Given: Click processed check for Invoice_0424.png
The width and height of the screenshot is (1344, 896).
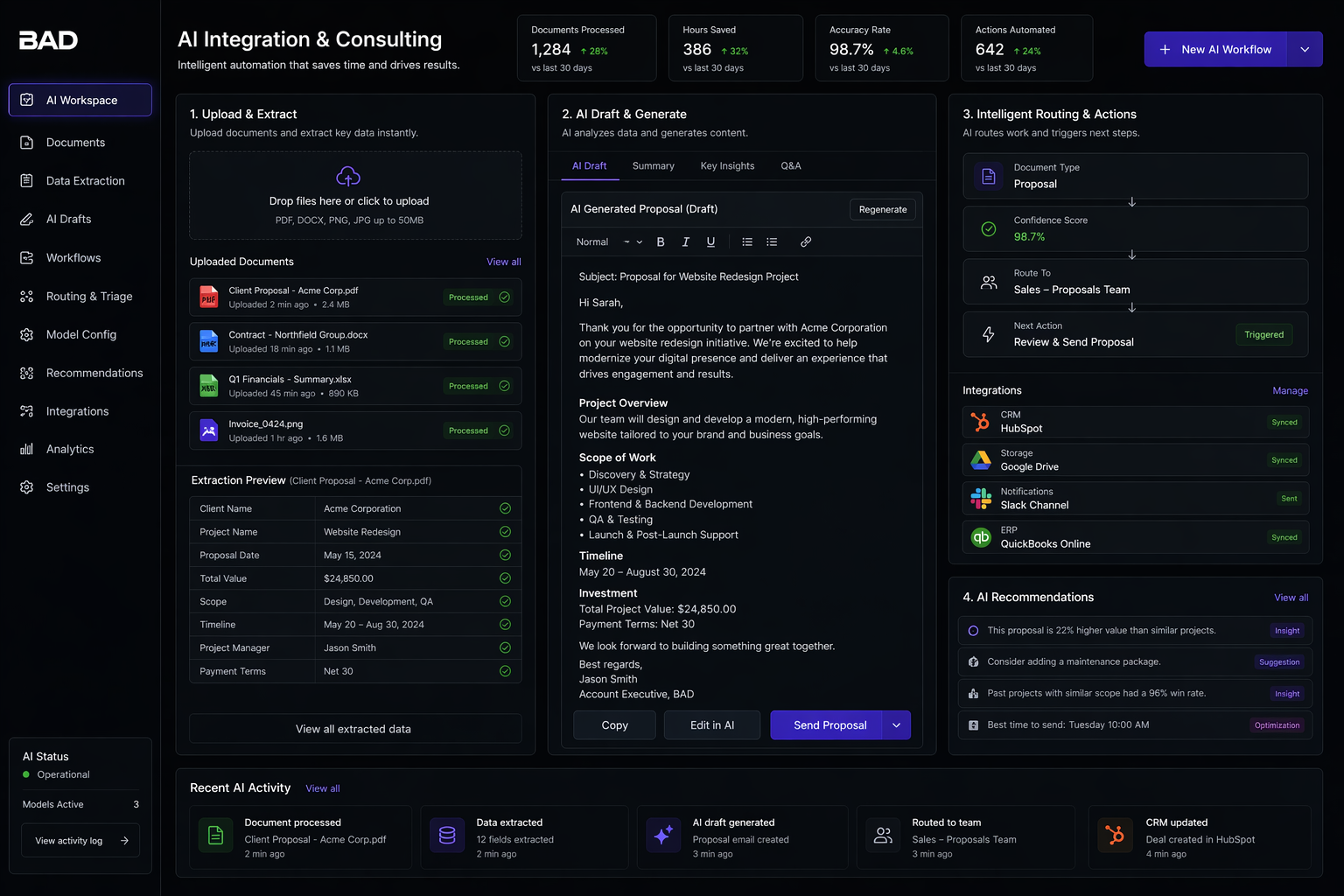Looking at the screenshot, I should click(504, 430).
